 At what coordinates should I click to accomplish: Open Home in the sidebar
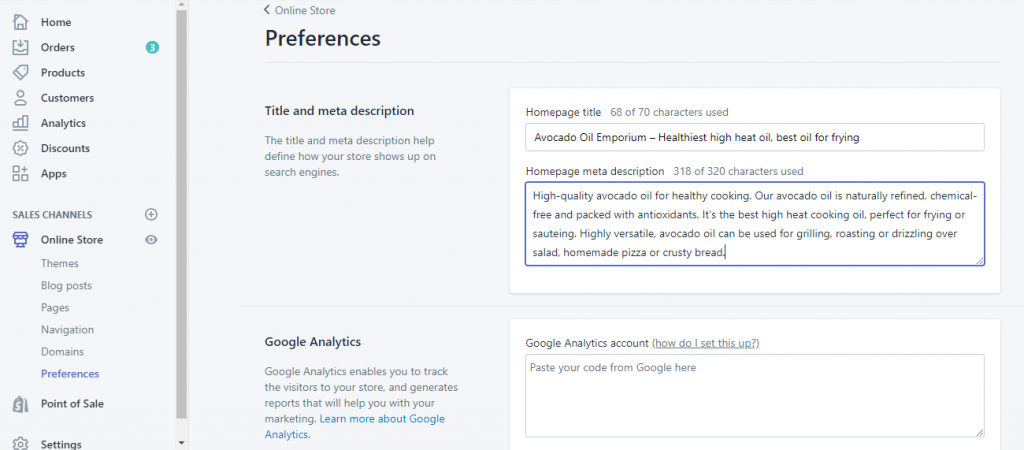[56, 22]
